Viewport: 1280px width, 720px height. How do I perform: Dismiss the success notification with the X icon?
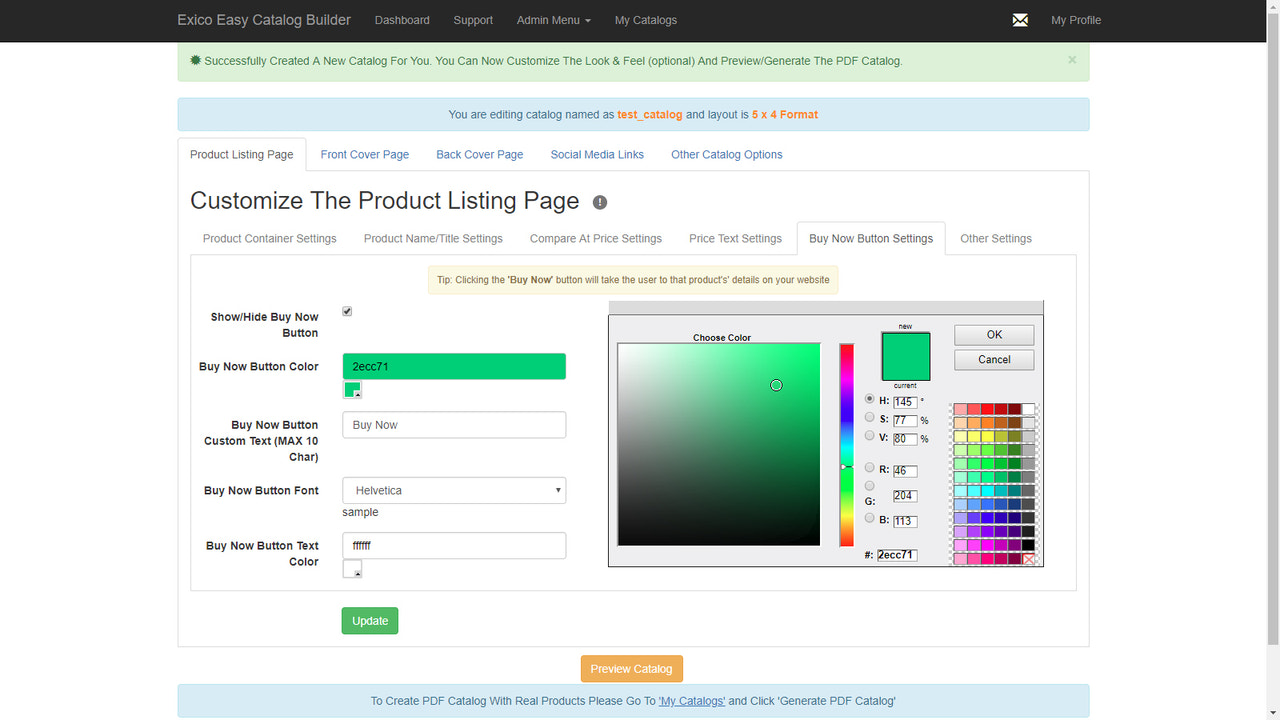pyautogui.click(x=1071, y=60)
